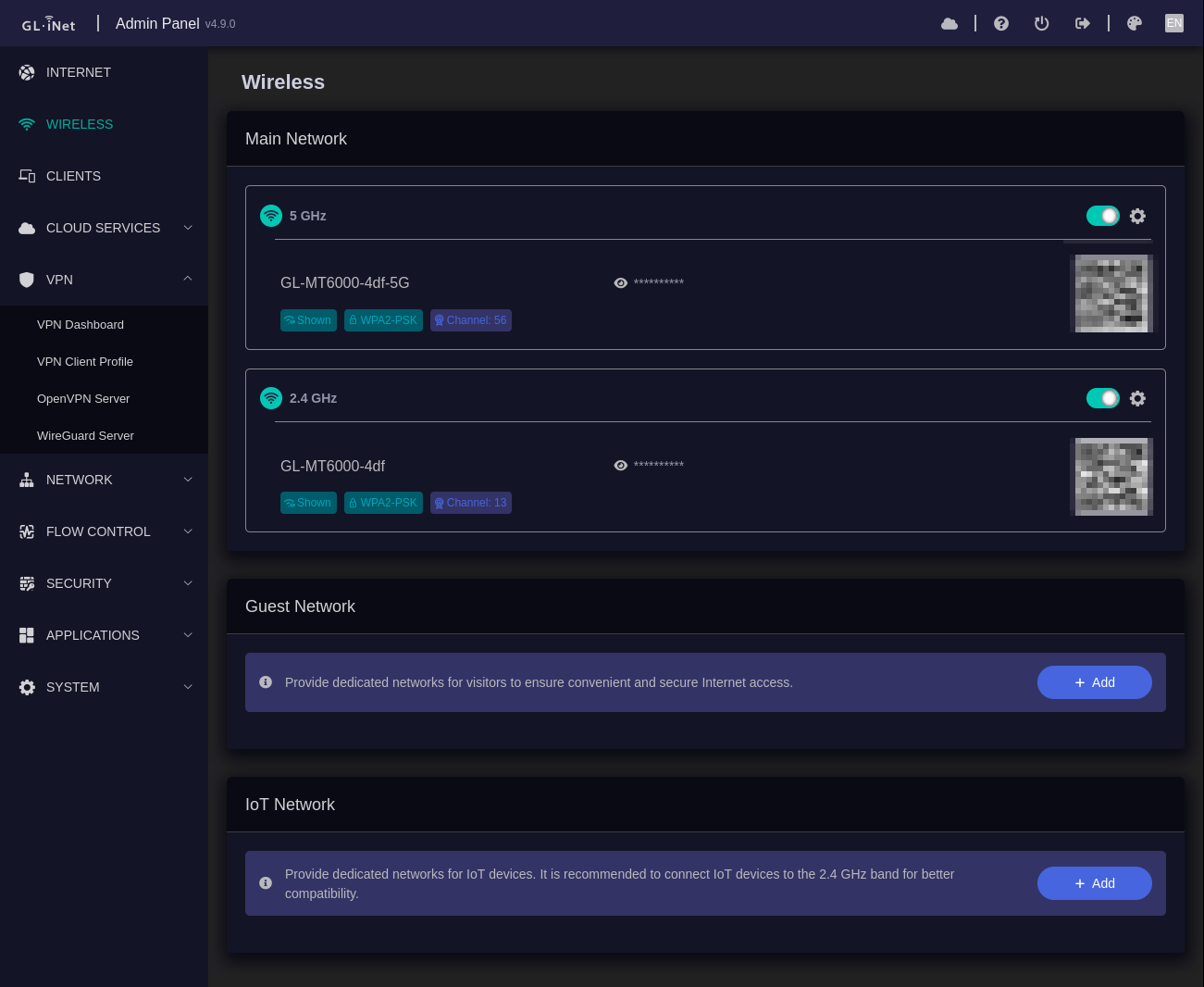This screenshot has width=1204, height=987.
Task: Open 2.4 GHz settings gear icon
Action: (x=1138, y=398)
